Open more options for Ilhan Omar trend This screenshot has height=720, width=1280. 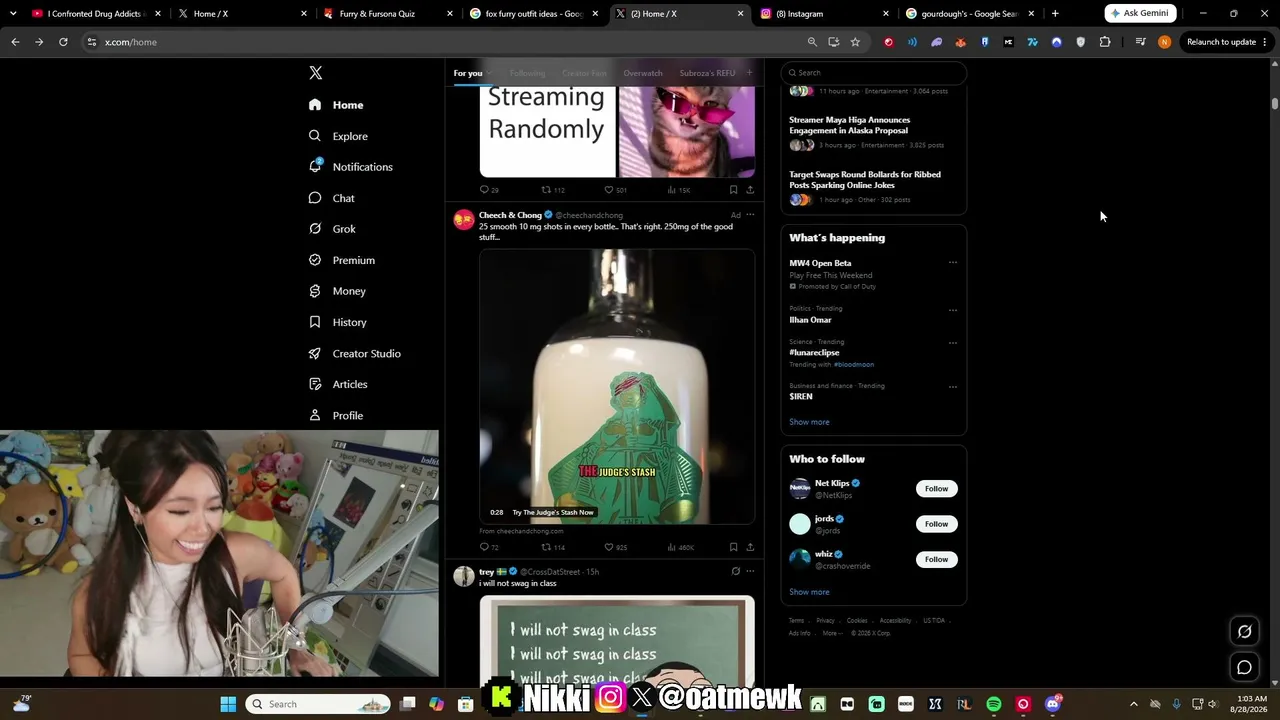click(952, 310)
